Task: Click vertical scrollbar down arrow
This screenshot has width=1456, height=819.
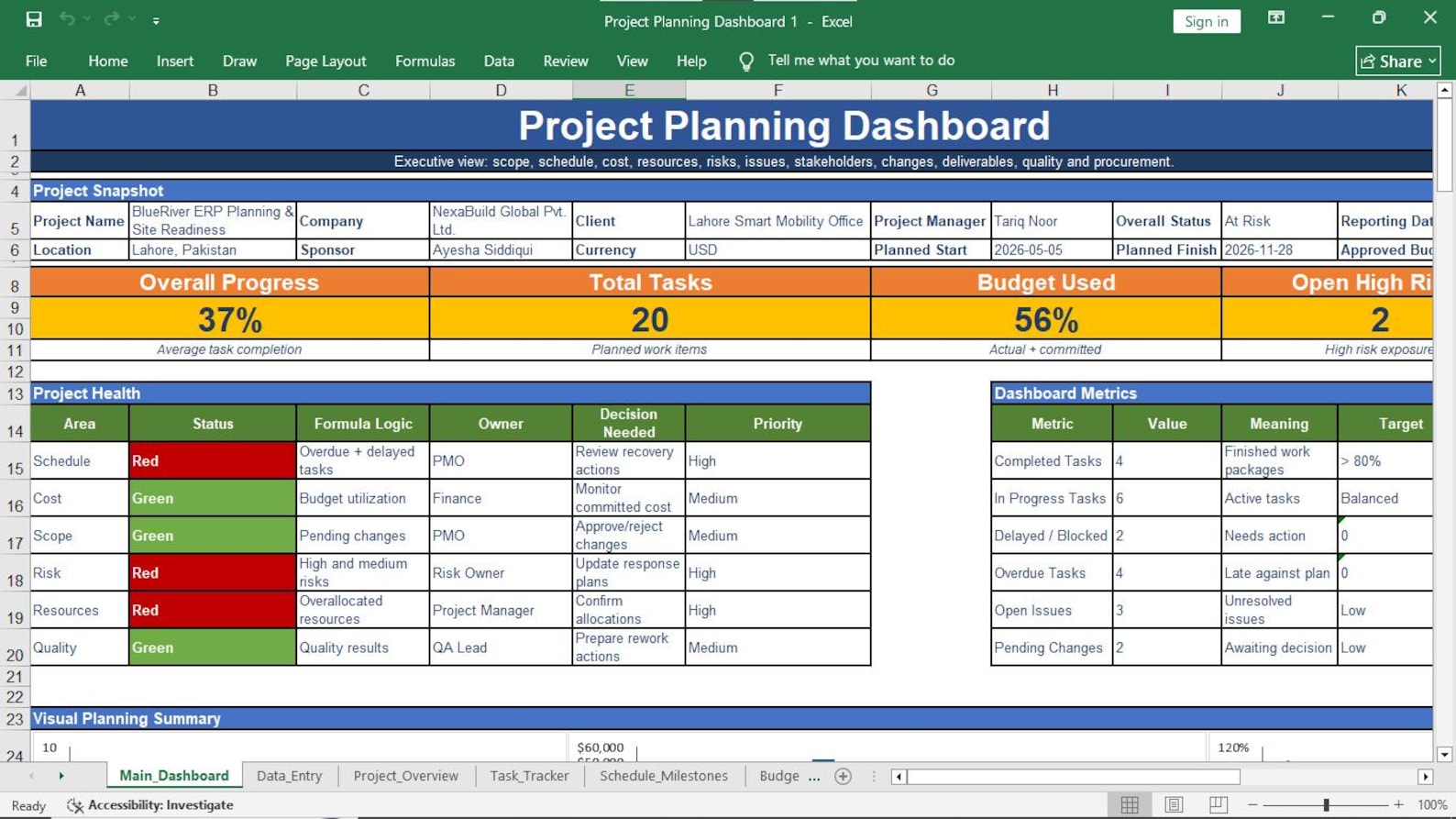Action: [1445, 755]
